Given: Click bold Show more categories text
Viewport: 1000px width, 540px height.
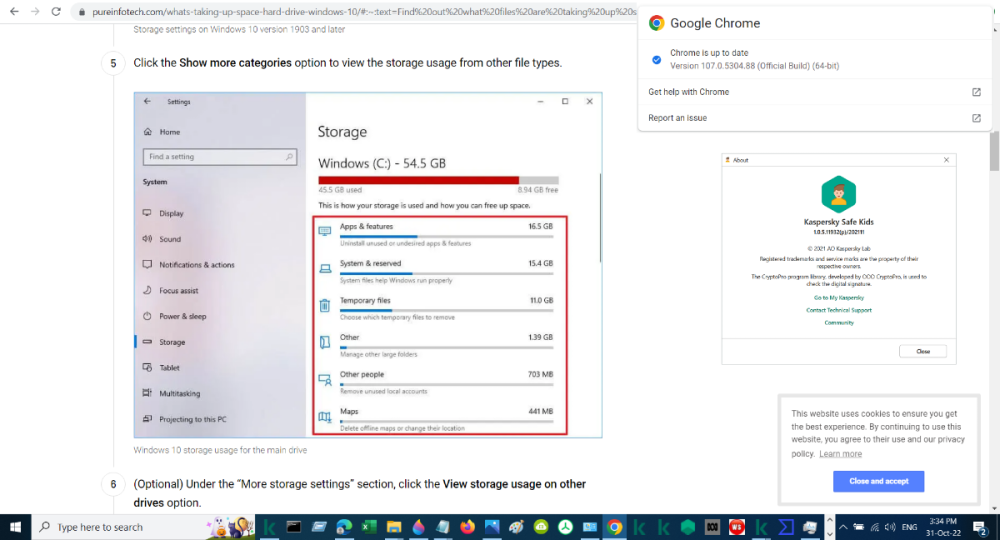Looking at the screenshot, I should (235, 62).
